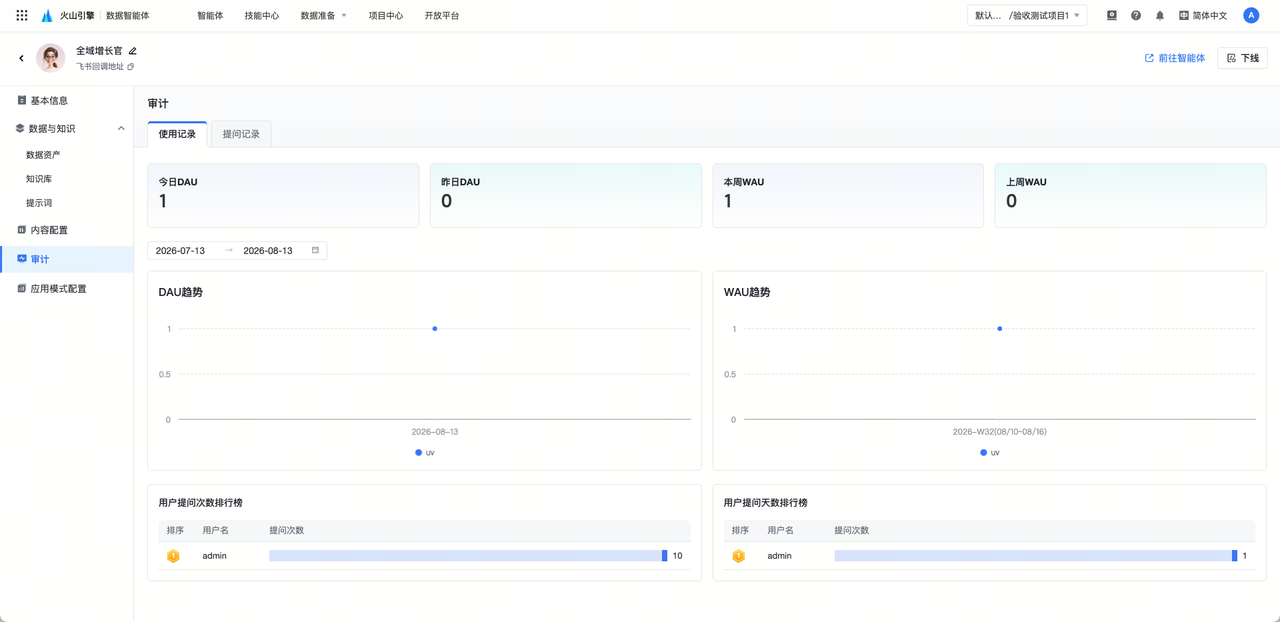Image resolution: width=1280 pixels, height=622 pixels.
Task: Open the notifications bell
Action: tap(1160, 16)
